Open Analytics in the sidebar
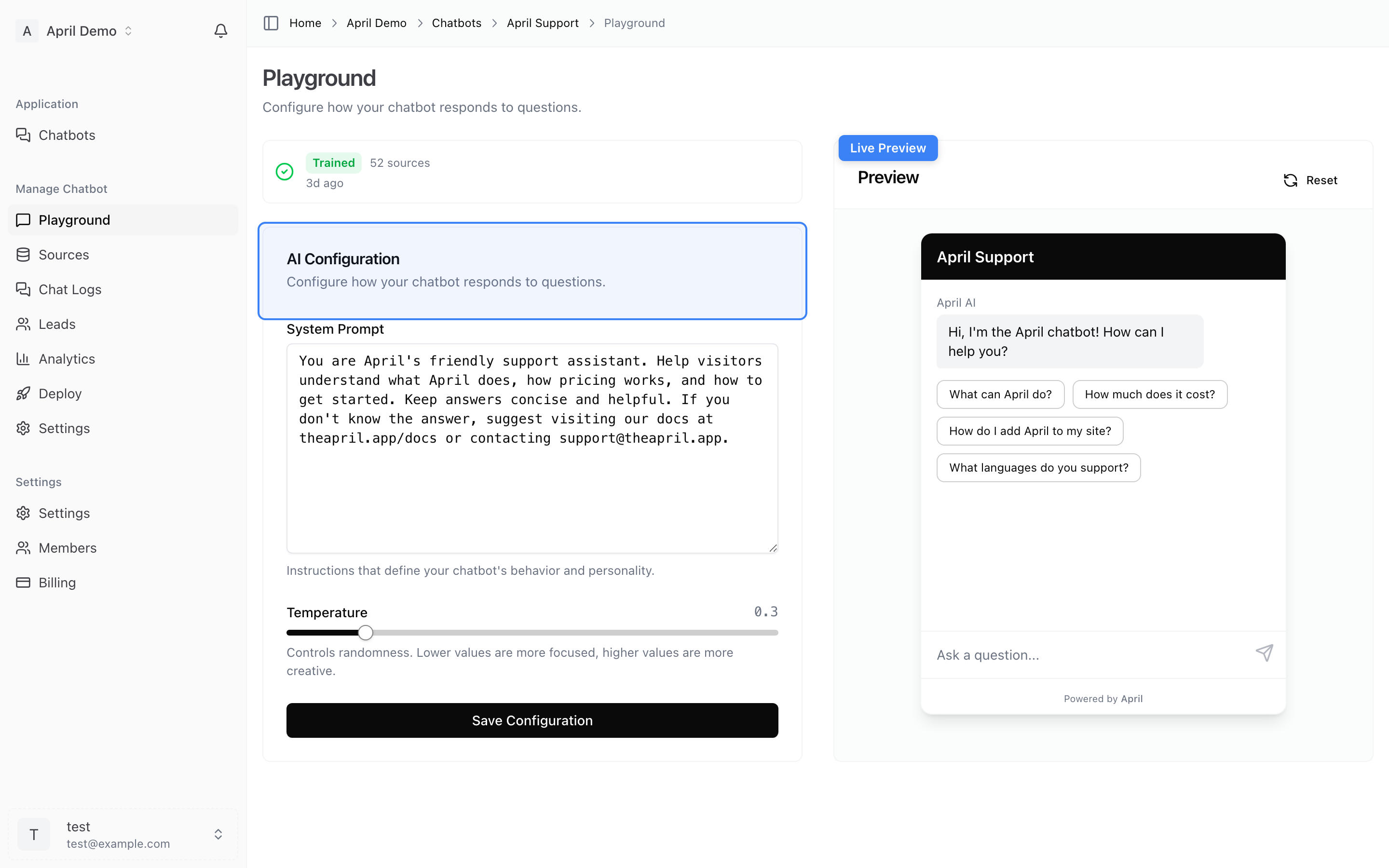The image size is (1389, 868). [x=123, y=359]
